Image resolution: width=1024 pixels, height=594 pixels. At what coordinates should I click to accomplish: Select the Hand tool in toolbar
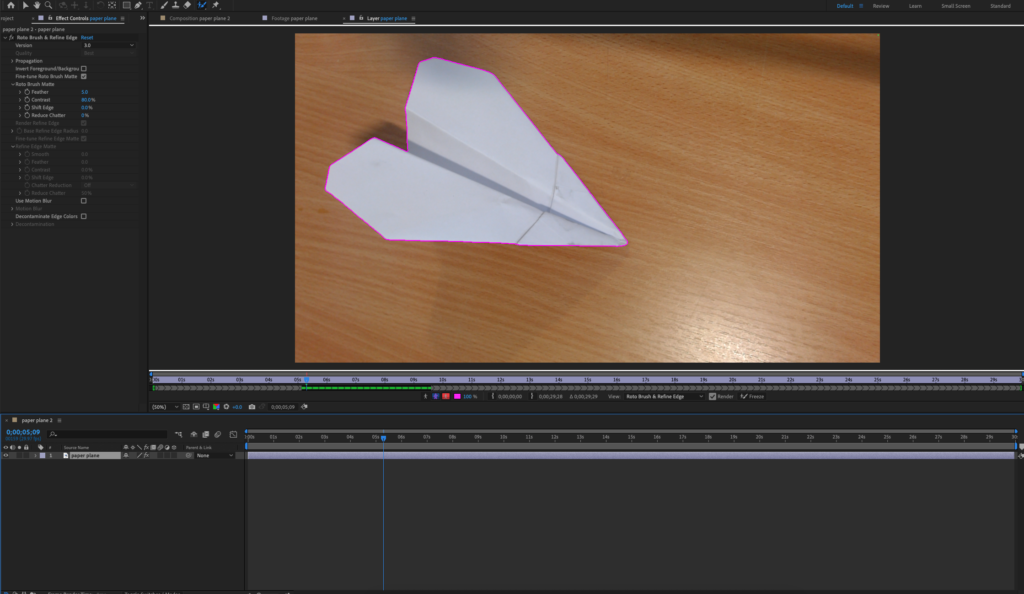click(x=37, y=5)
